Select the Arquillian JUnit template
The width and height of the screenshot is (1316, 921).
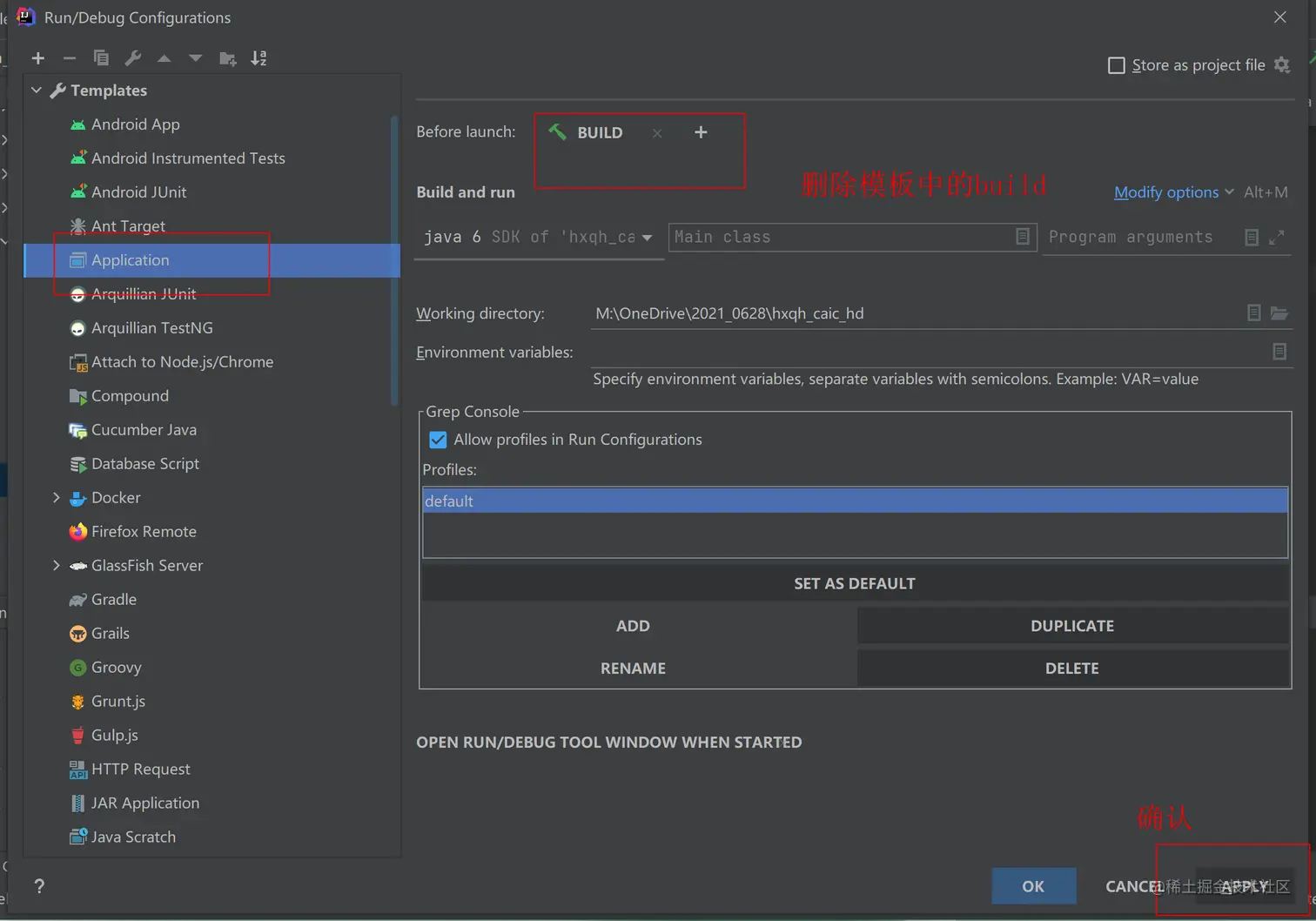[144, 294]
